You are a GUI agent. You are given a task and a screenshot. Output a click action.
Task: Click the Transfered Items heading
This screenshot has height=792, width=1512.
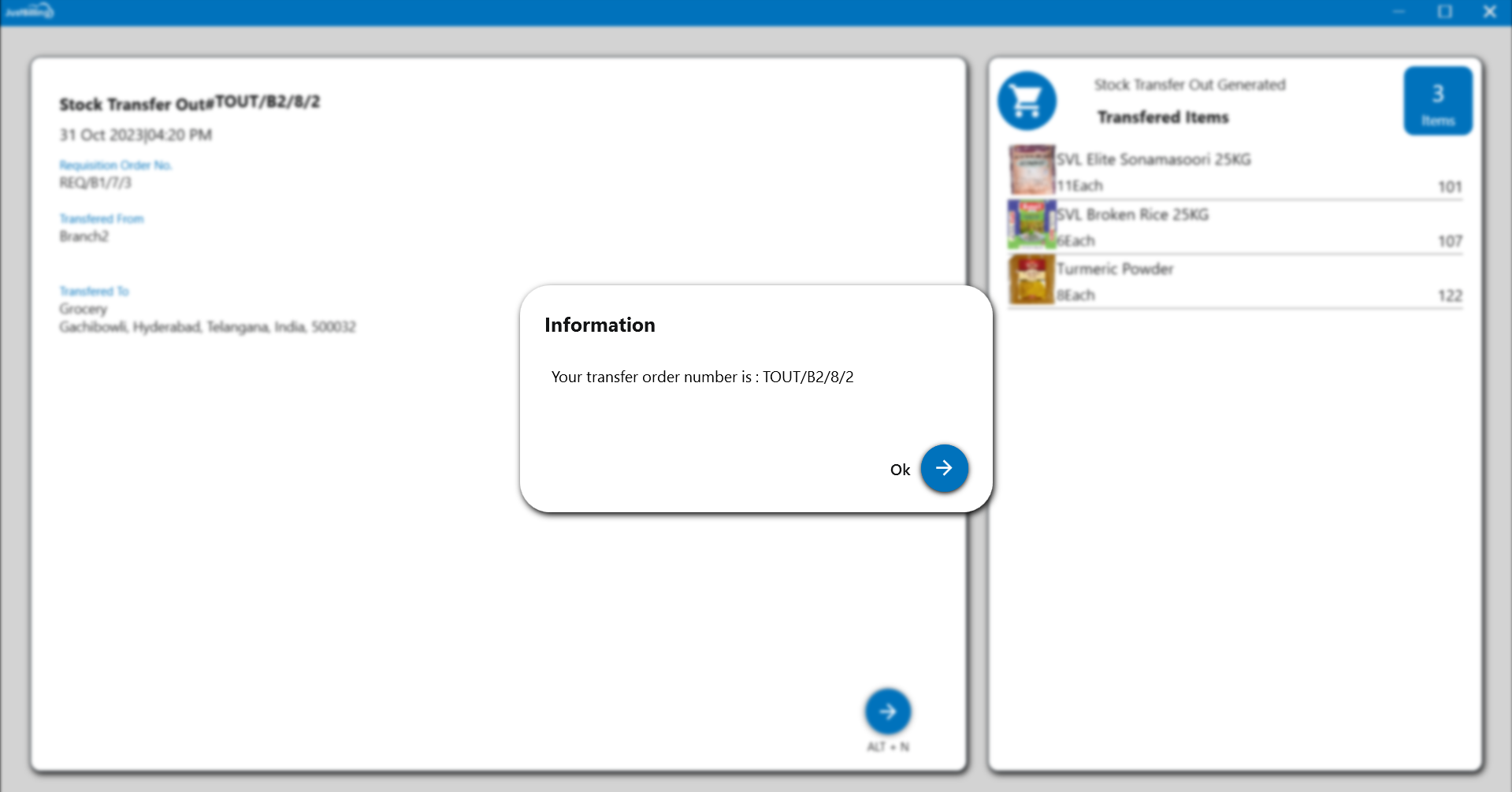(1163, 117)
